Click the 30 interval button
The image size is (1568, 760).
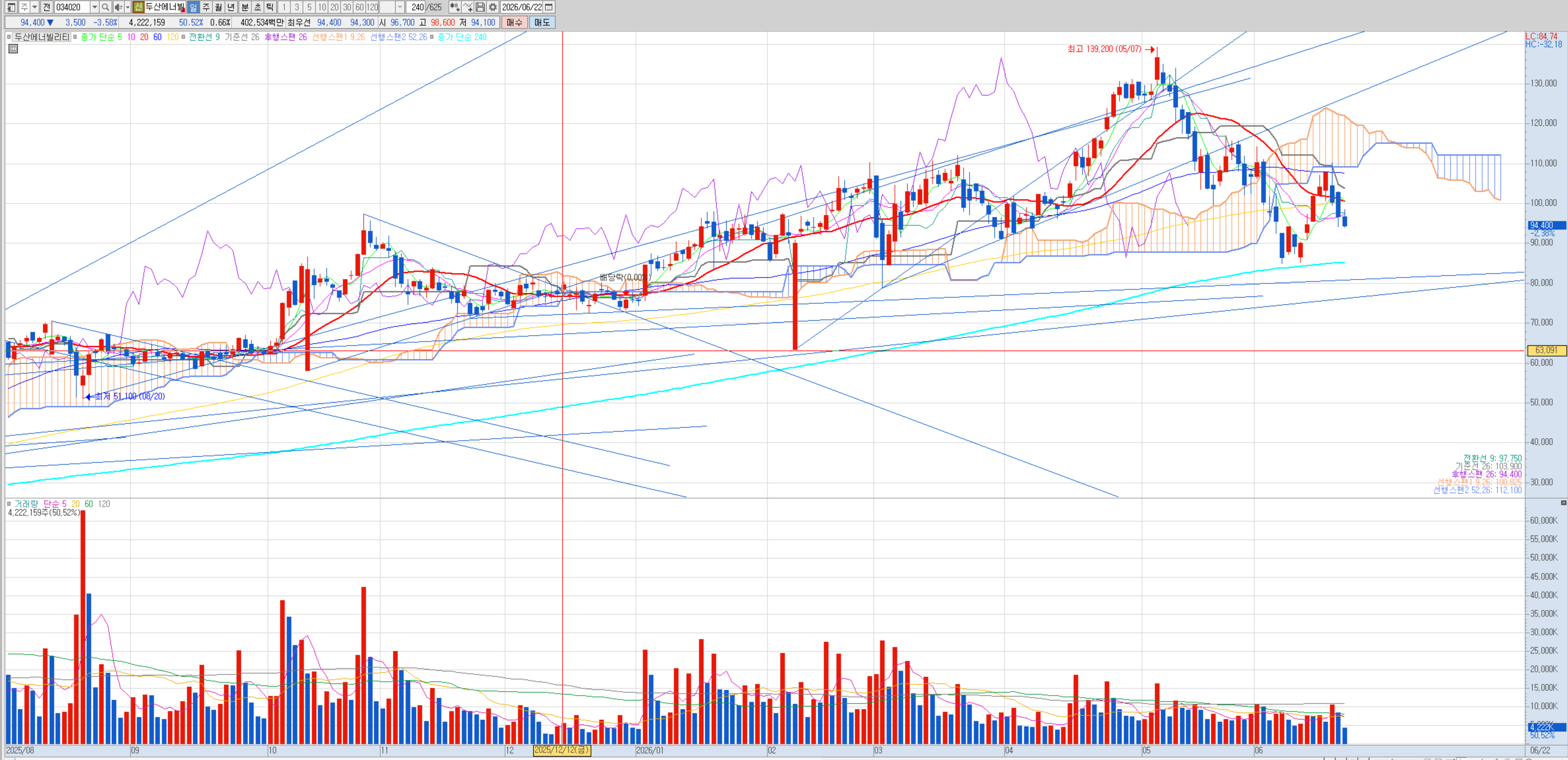[347, 7]
